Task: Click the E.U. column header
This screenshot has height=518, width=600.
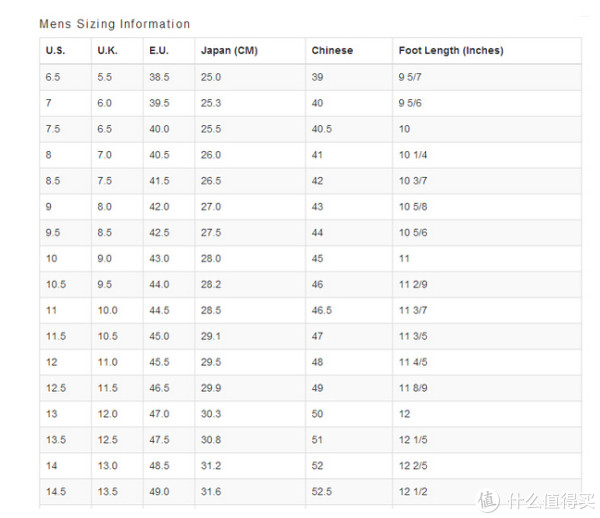Action: (x=159, y=50)
